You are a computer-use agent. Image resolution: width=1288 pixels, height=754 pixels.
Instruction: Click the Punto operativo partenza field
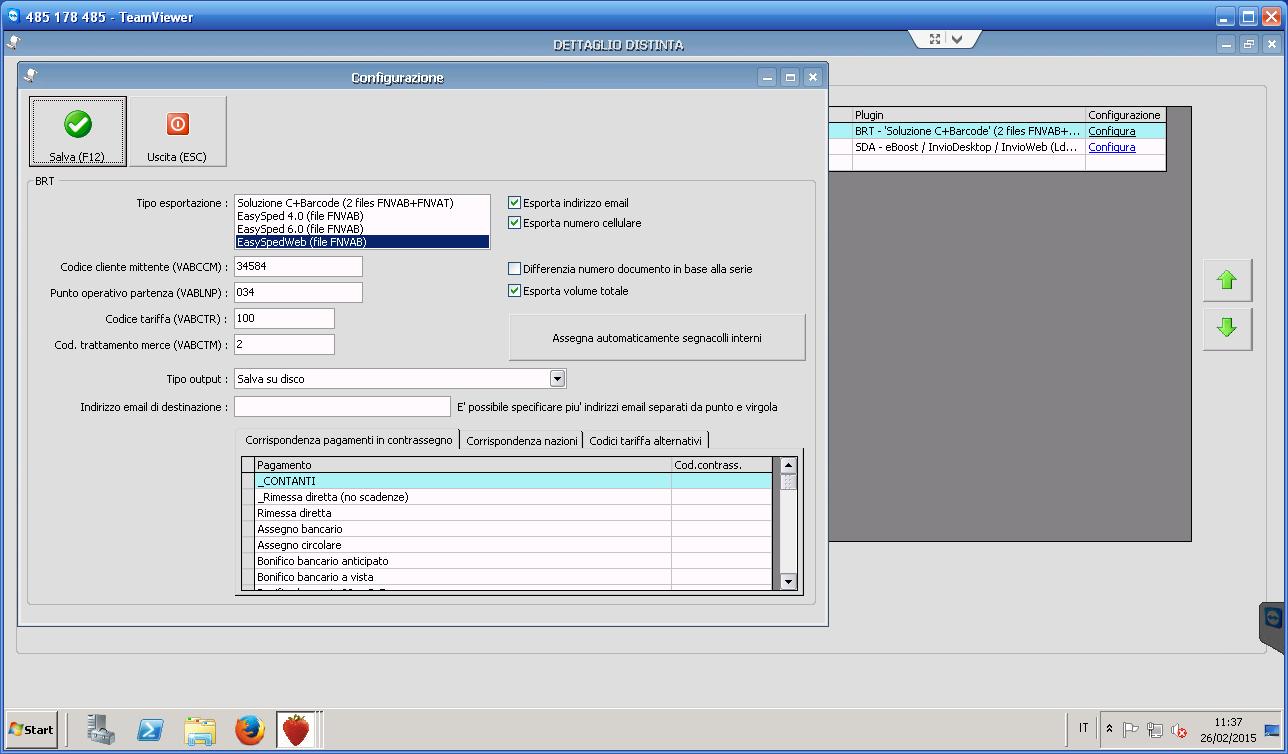pyautogui.click(x=298, y=293)
